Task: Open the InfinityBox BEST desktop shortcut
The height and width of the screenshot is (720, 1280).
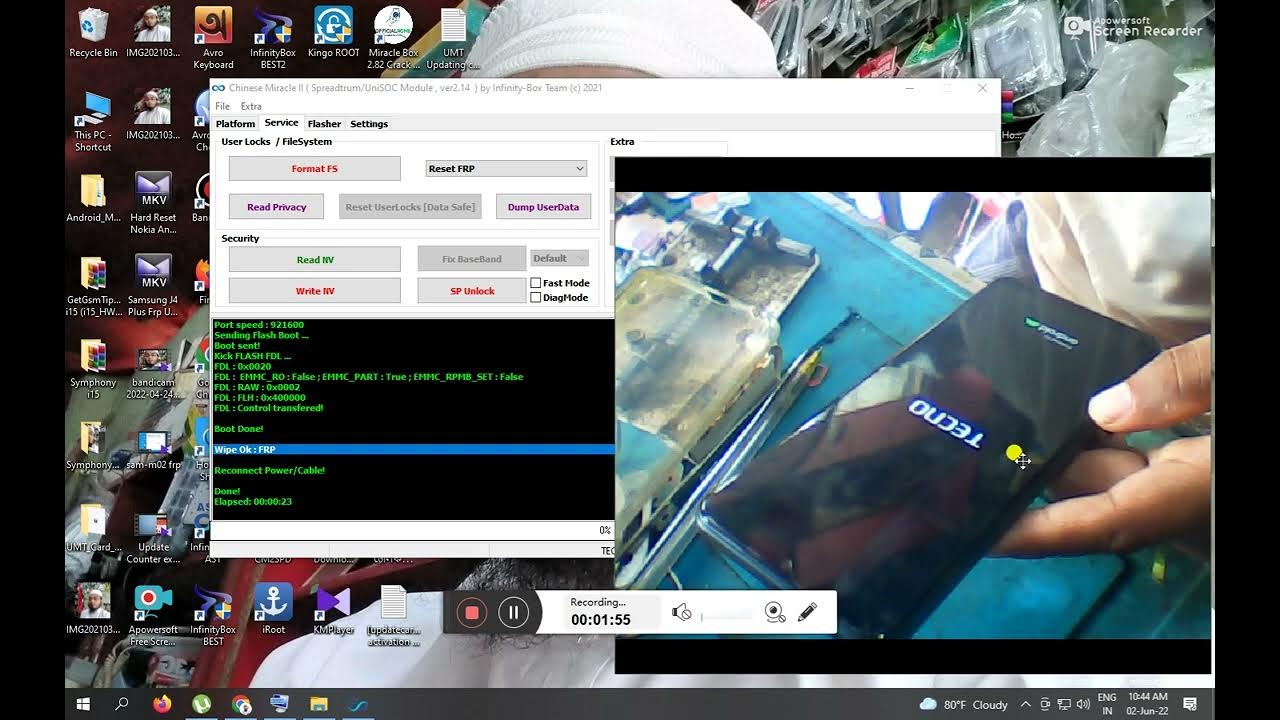Action: (x=213, y=615)
